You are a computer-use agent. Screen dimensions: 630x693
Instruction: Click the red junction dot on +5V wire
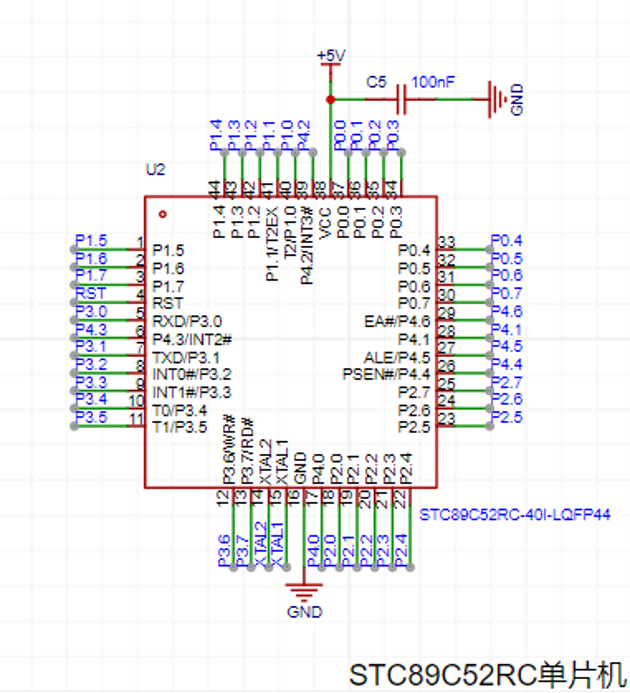coord(330,100)
